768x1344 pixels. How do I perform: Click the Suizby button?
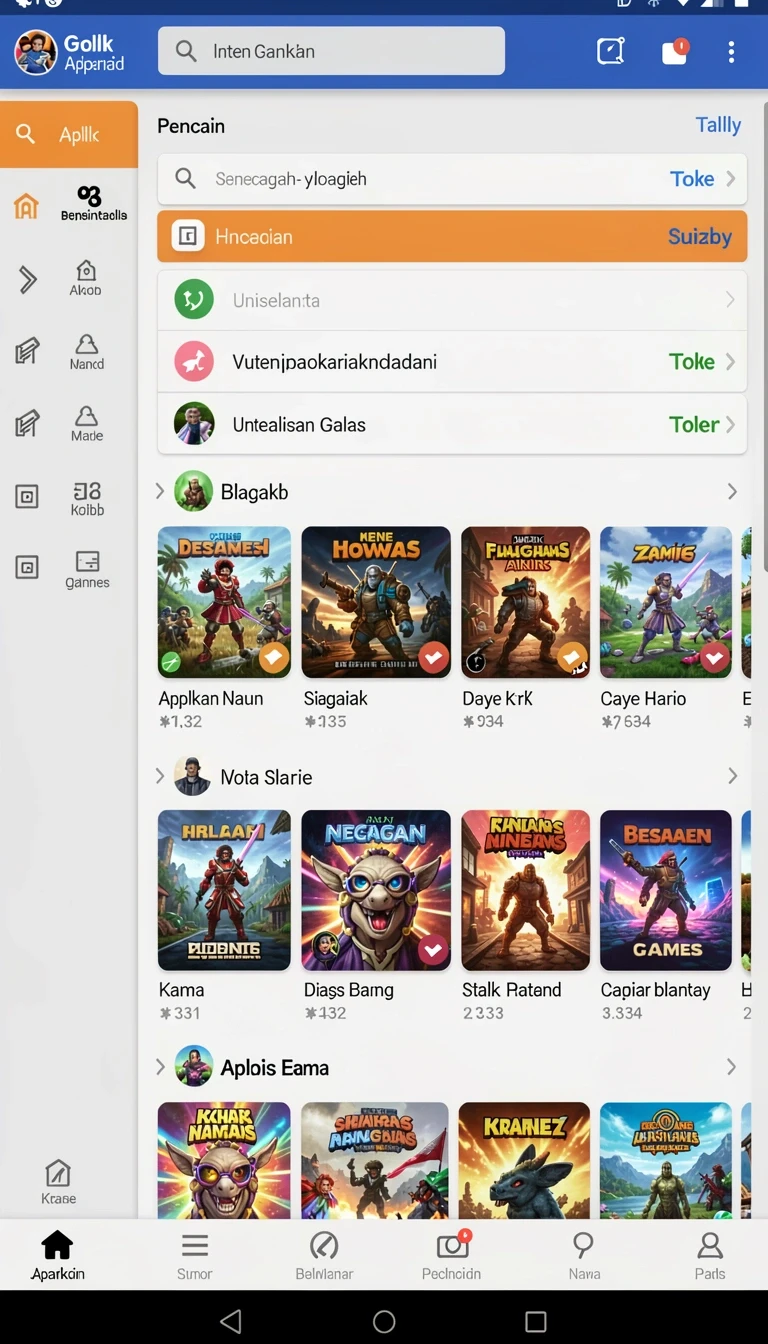[x=700, y=237]
